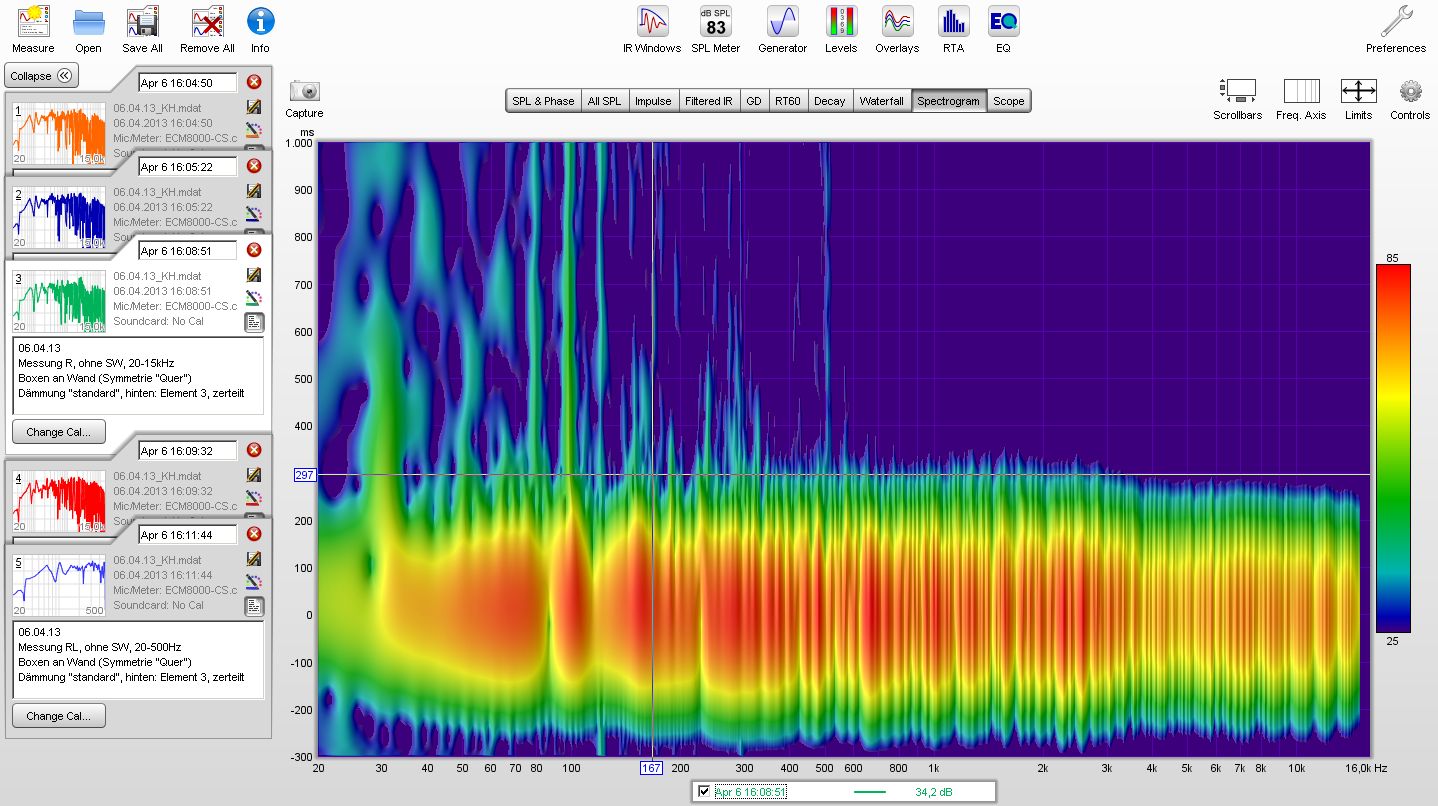Open the Levels meter
Screen dimensions: 1438x806
click(x=841, y=29)
